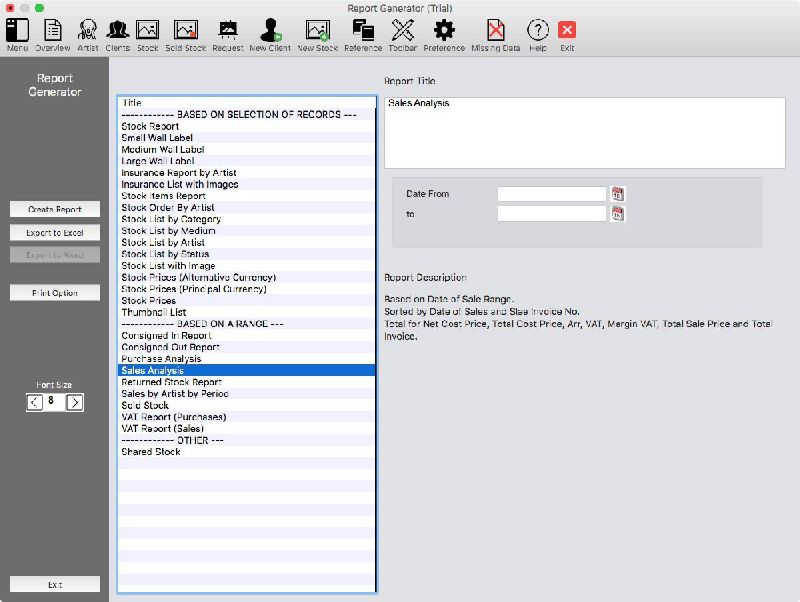Select Stock List by Category
Screen dimensions: 800x602
tap(246, 219)
